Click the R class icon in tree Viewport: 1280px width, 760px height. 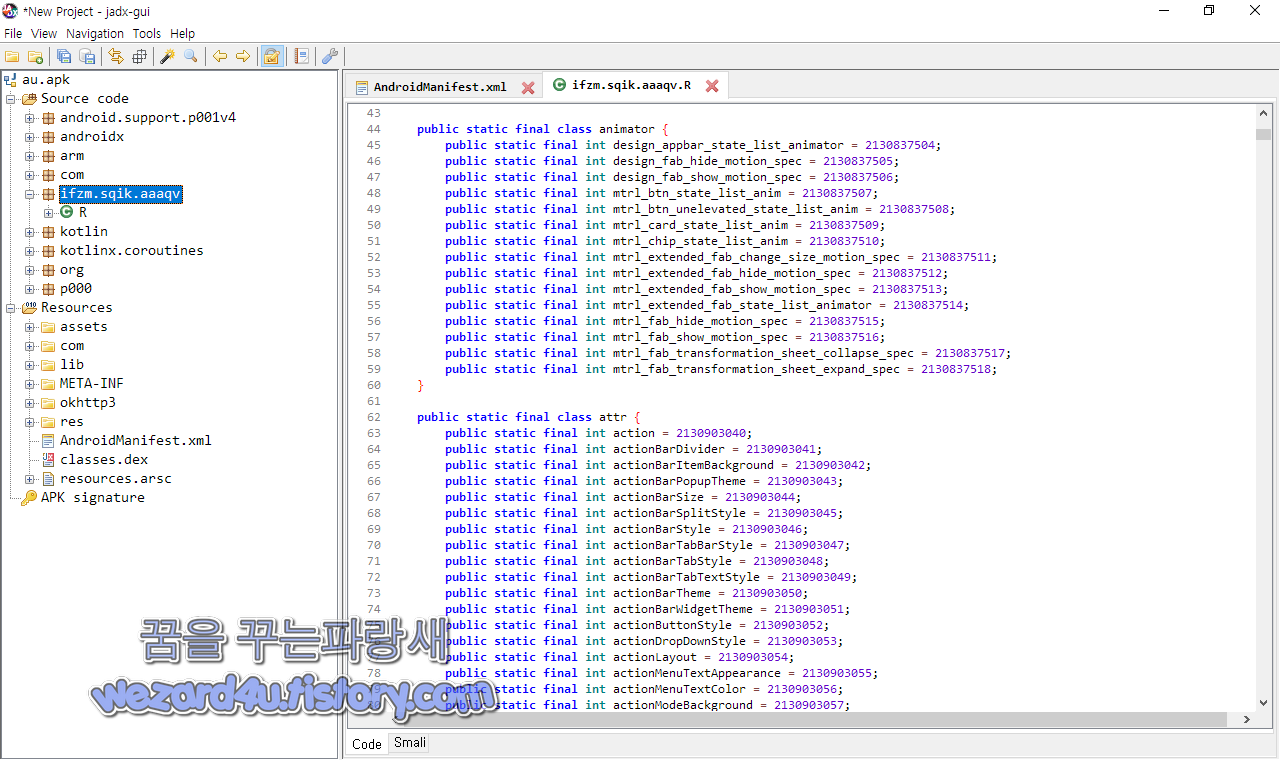pos(67,212)
